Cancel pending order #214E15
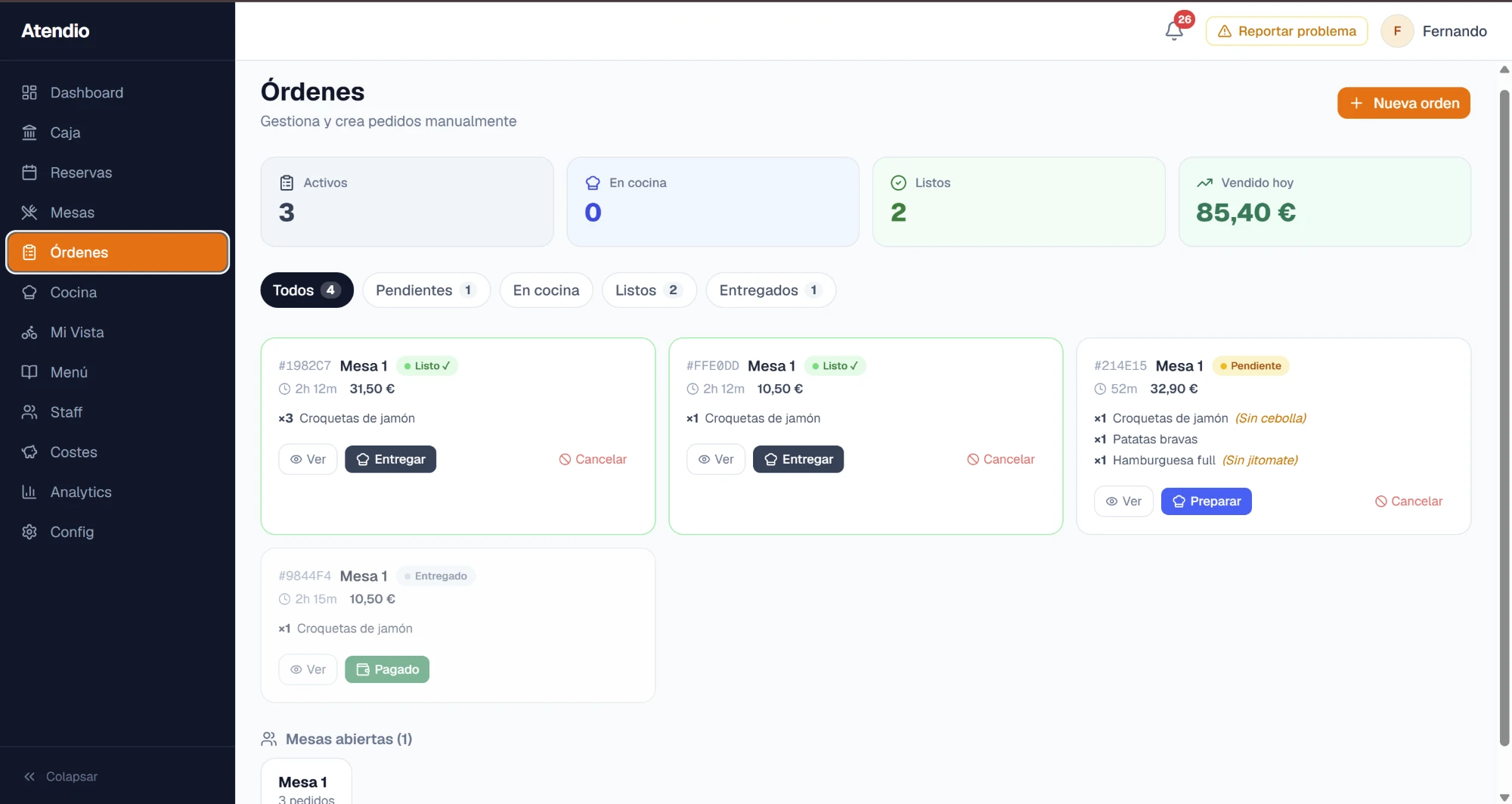The image size is (1512, 804). (1408, 501)
